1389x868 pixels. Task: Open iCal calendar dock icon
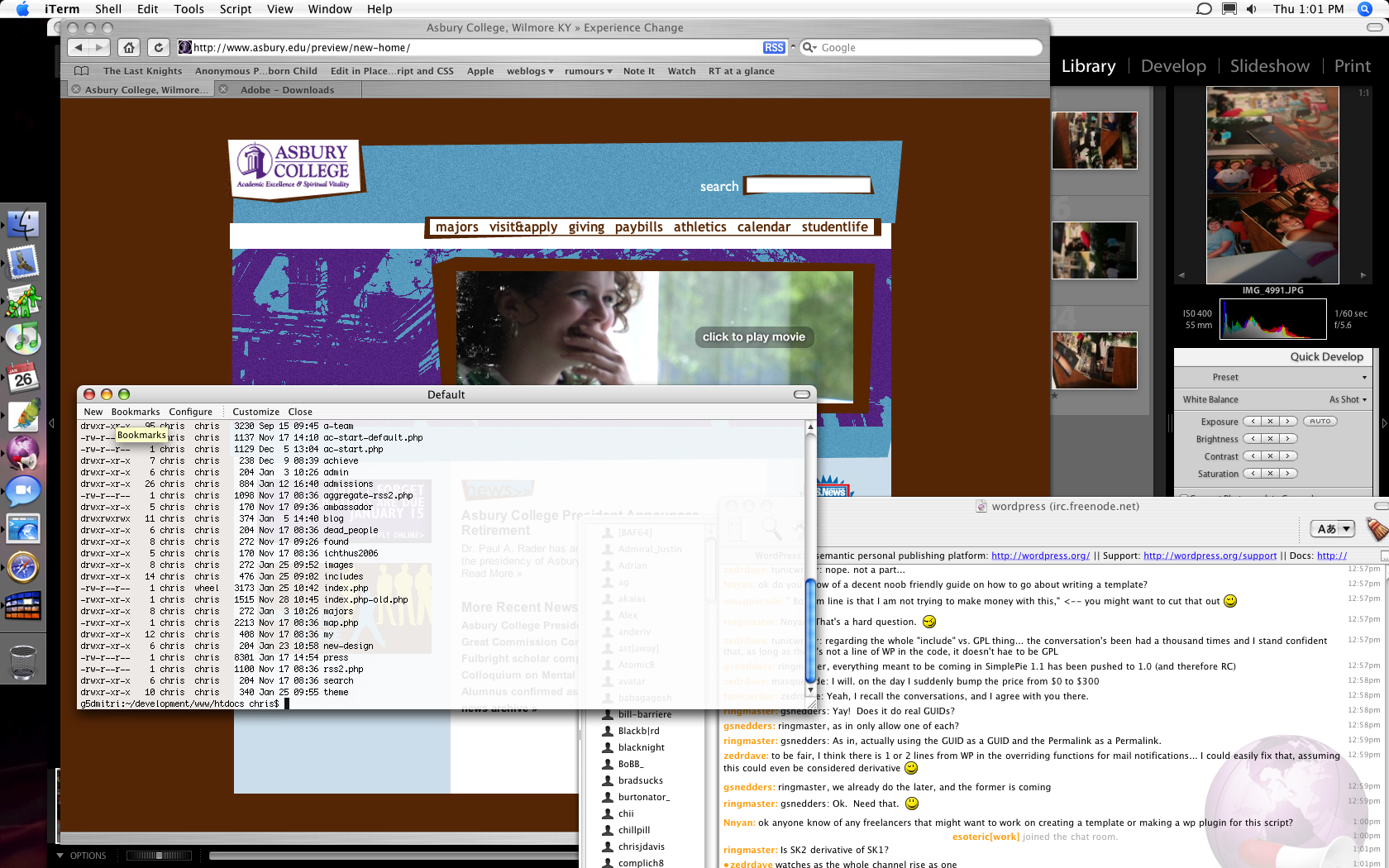click(23, 378)
